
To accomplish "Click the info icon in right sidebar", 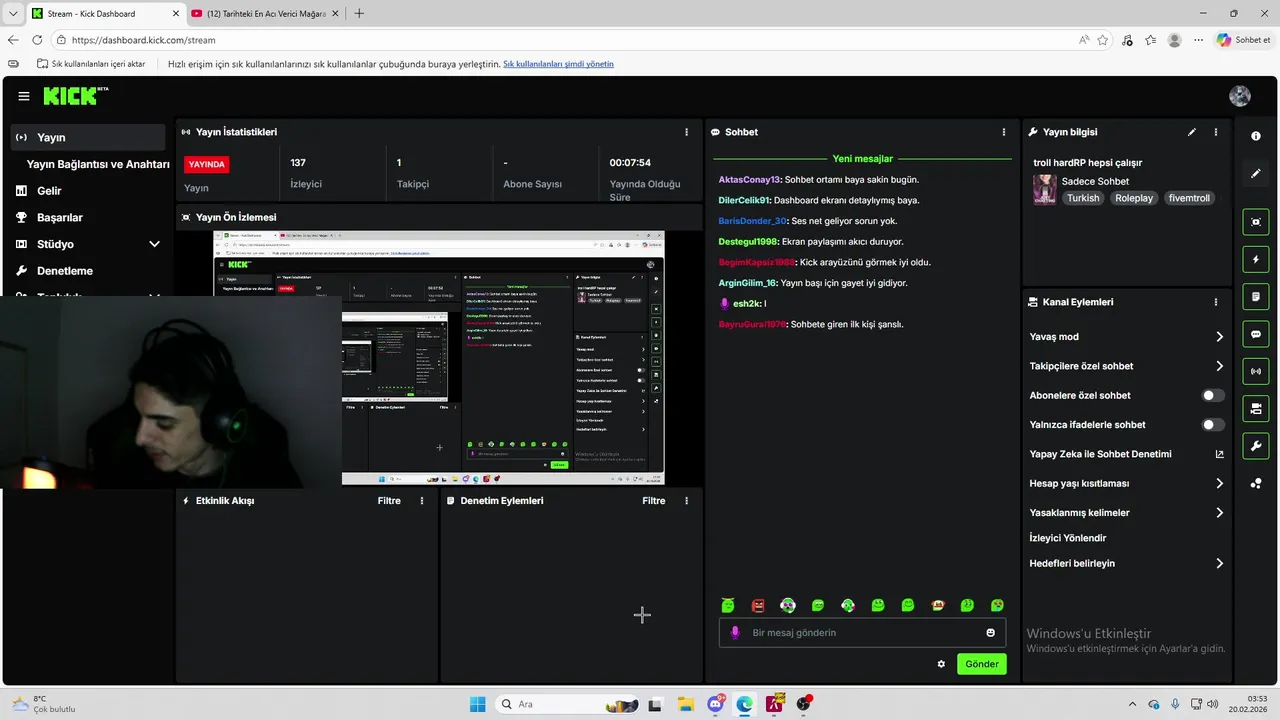I will (x=1256, y=135).
